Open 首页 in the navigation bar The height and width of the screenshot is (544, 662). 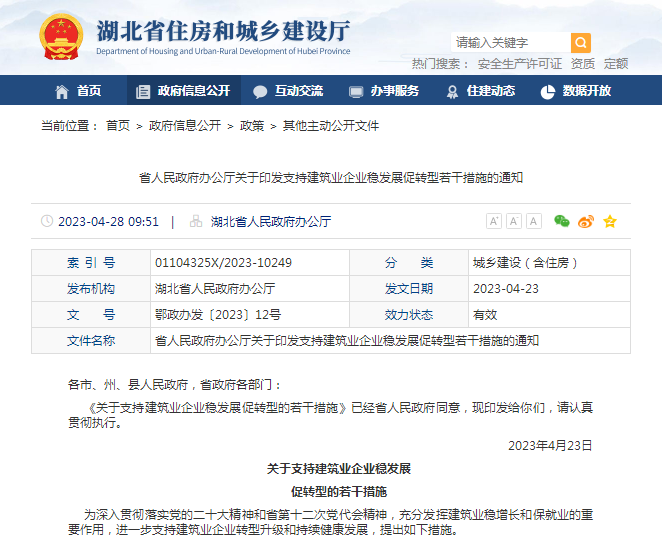coord(78,91)
